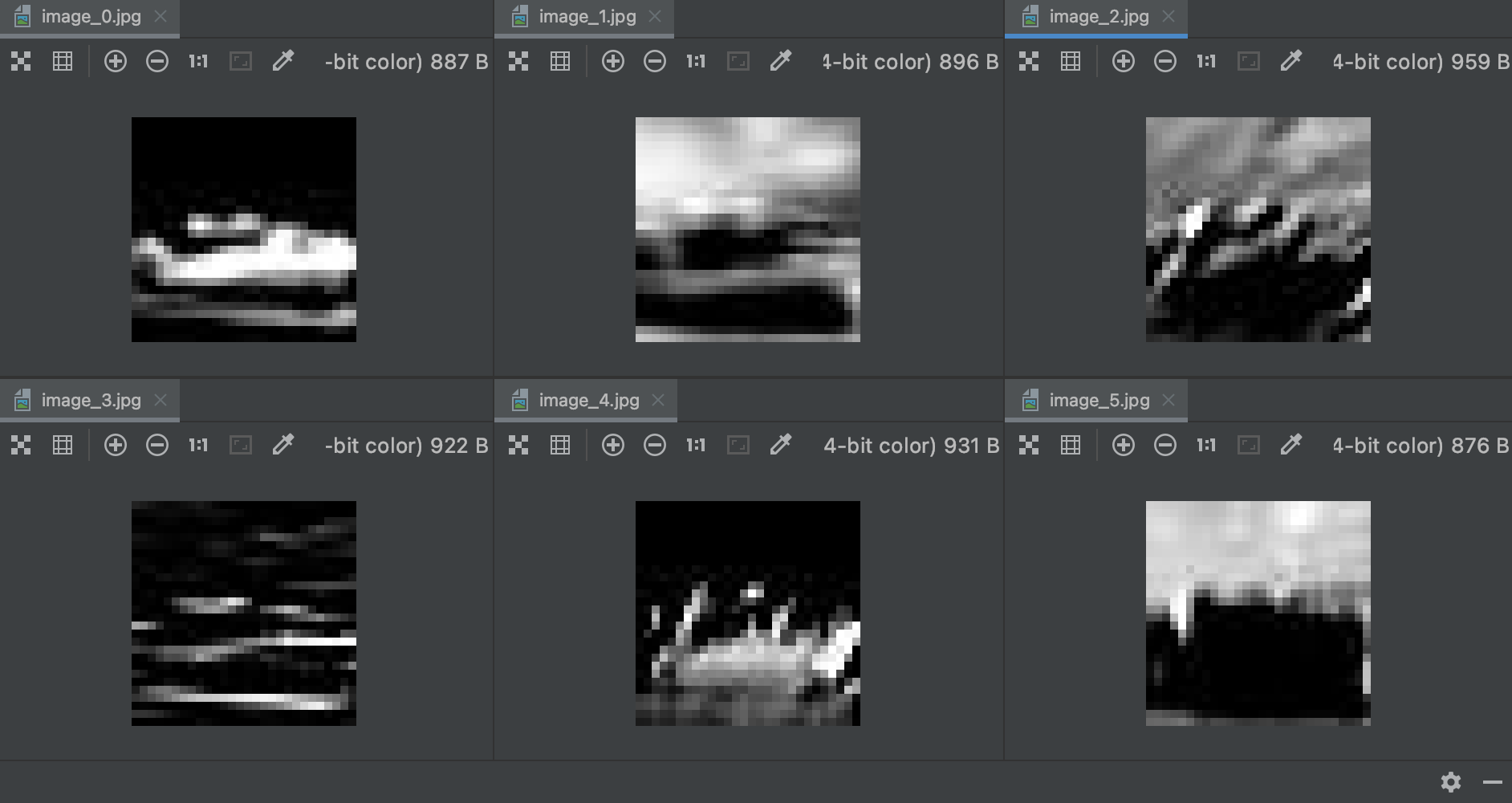Pick color with eyedropper in image_0.jpg pane
The height and width of the screenshot is (803, 1512).
pos(282,61)
